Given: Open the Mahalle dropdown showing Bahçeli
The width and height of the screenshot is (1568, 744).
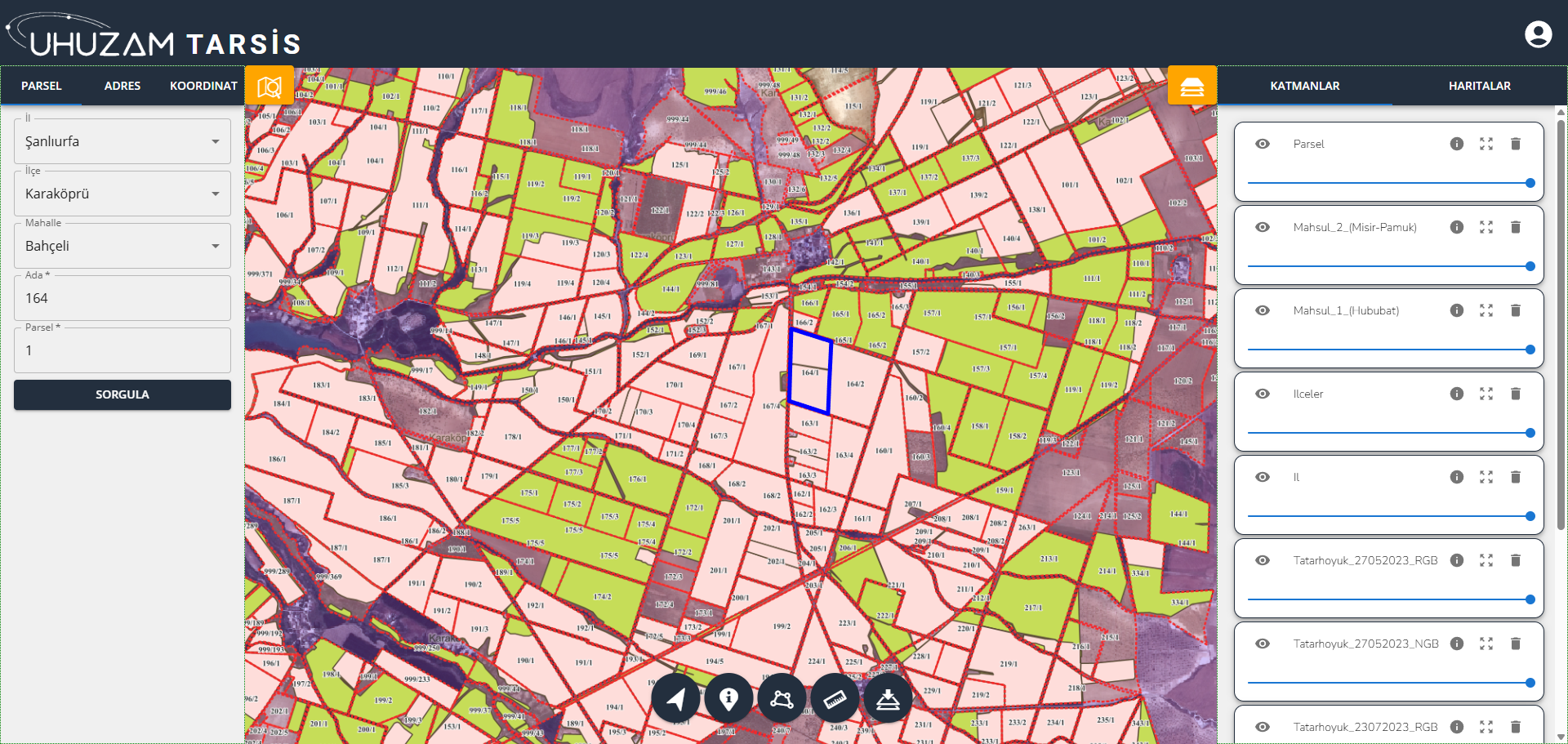Looking at the screenshot, I should [122, 246].
